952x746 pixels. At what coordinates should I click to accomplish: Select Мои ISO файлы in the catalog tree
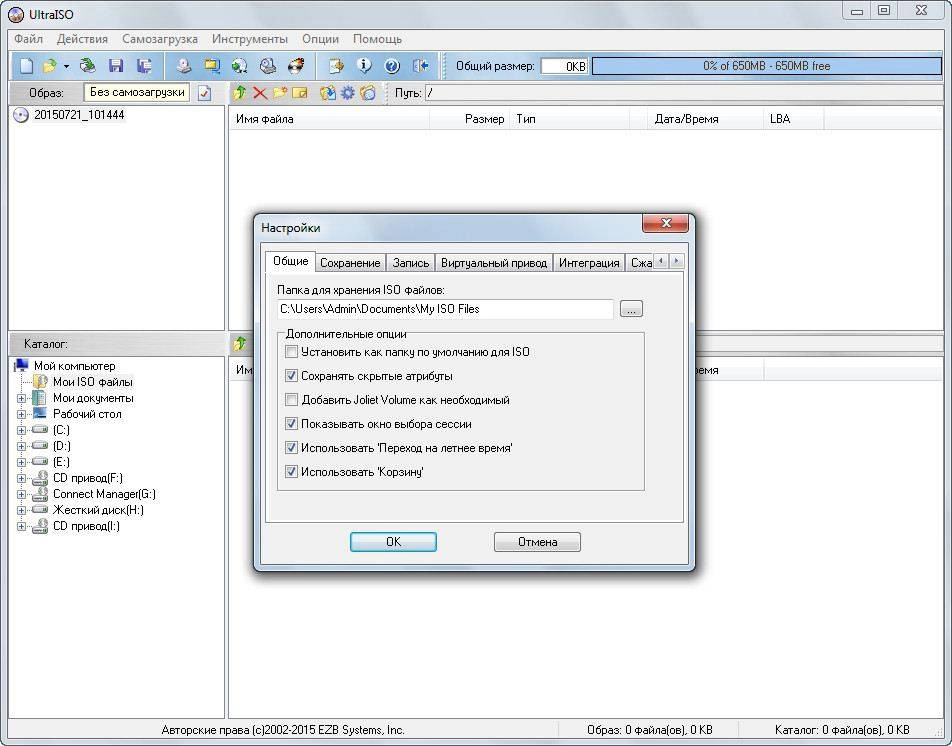pyautogui.click(x=92, y=382)
